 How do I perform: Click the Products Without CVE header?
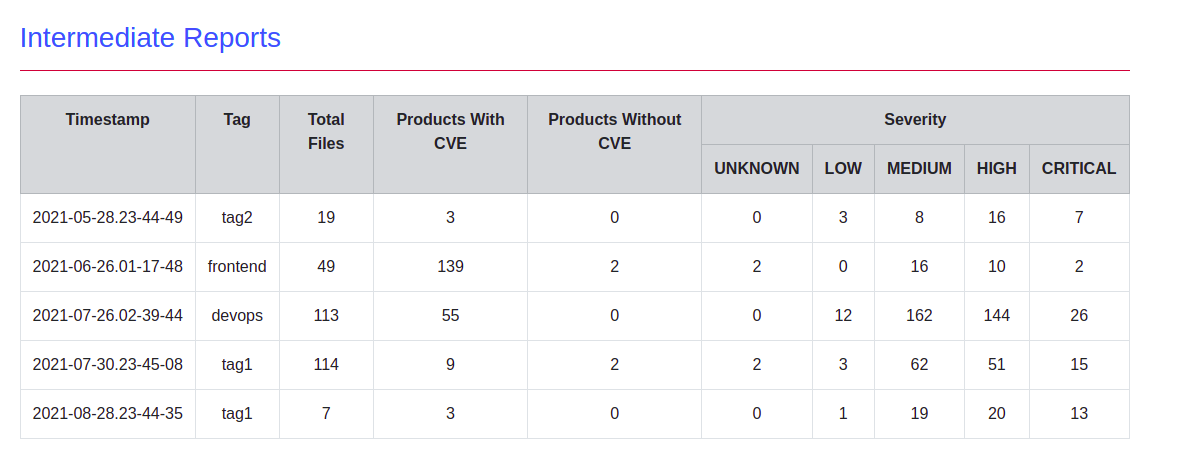click(x=614, y=144)
